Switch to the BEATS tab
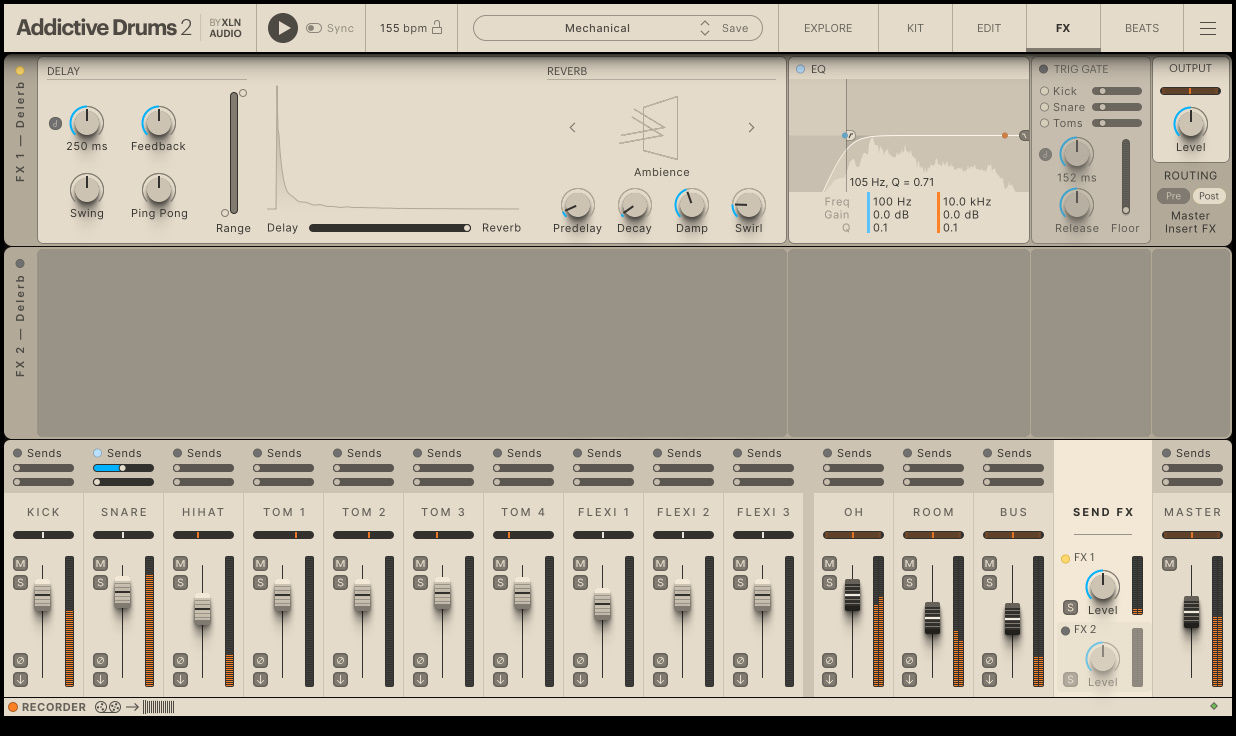Image resolution: width=1236 pixels, height=736 pixels. click(1142, 28)
